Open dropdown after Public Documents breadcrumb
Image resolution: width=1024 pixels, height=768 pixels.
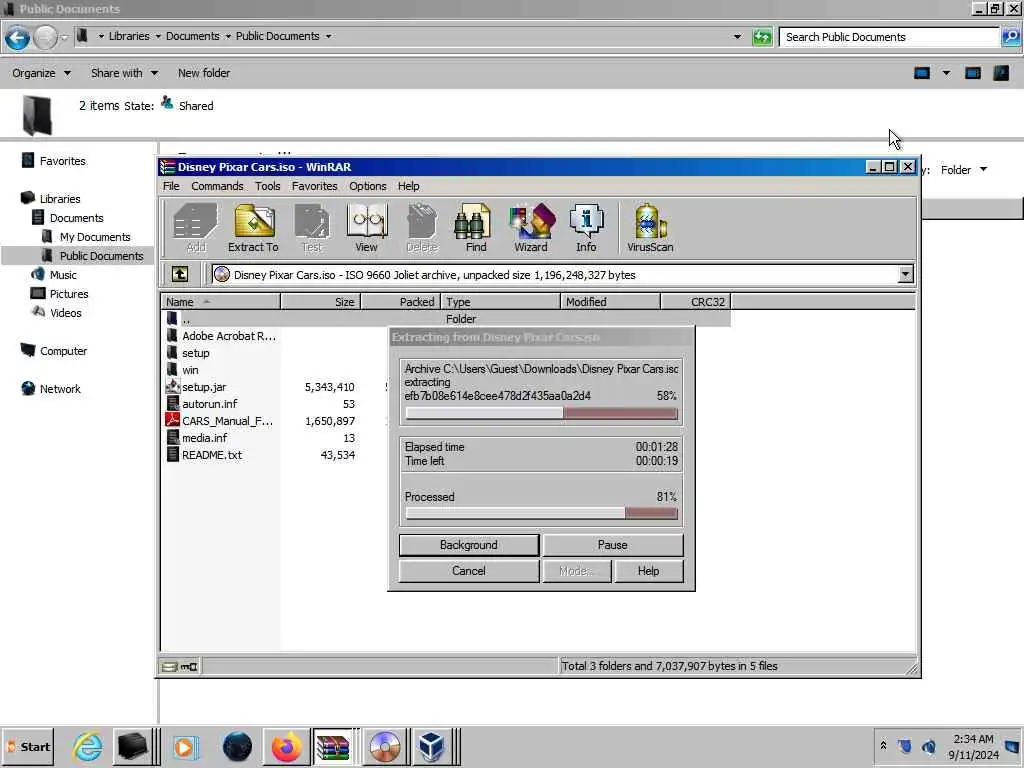pyautogui.click(x=328, y=37)
